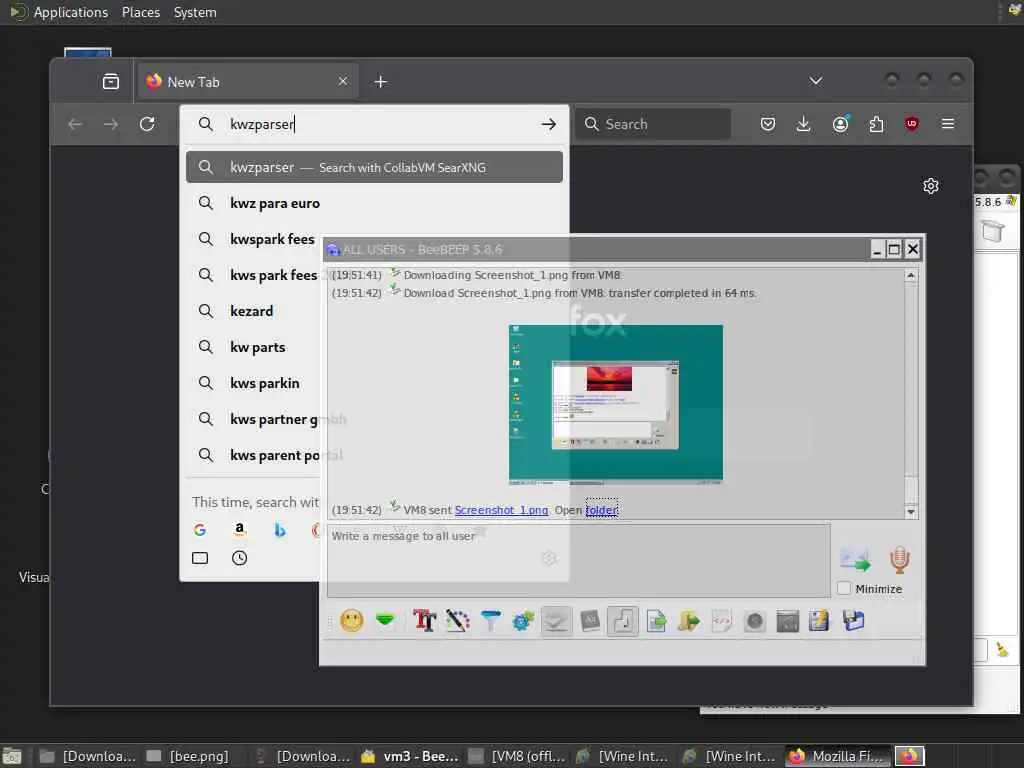Close the New Tab tab
The width and height of the screenshot is (1024, 768).
click(343, 81)
